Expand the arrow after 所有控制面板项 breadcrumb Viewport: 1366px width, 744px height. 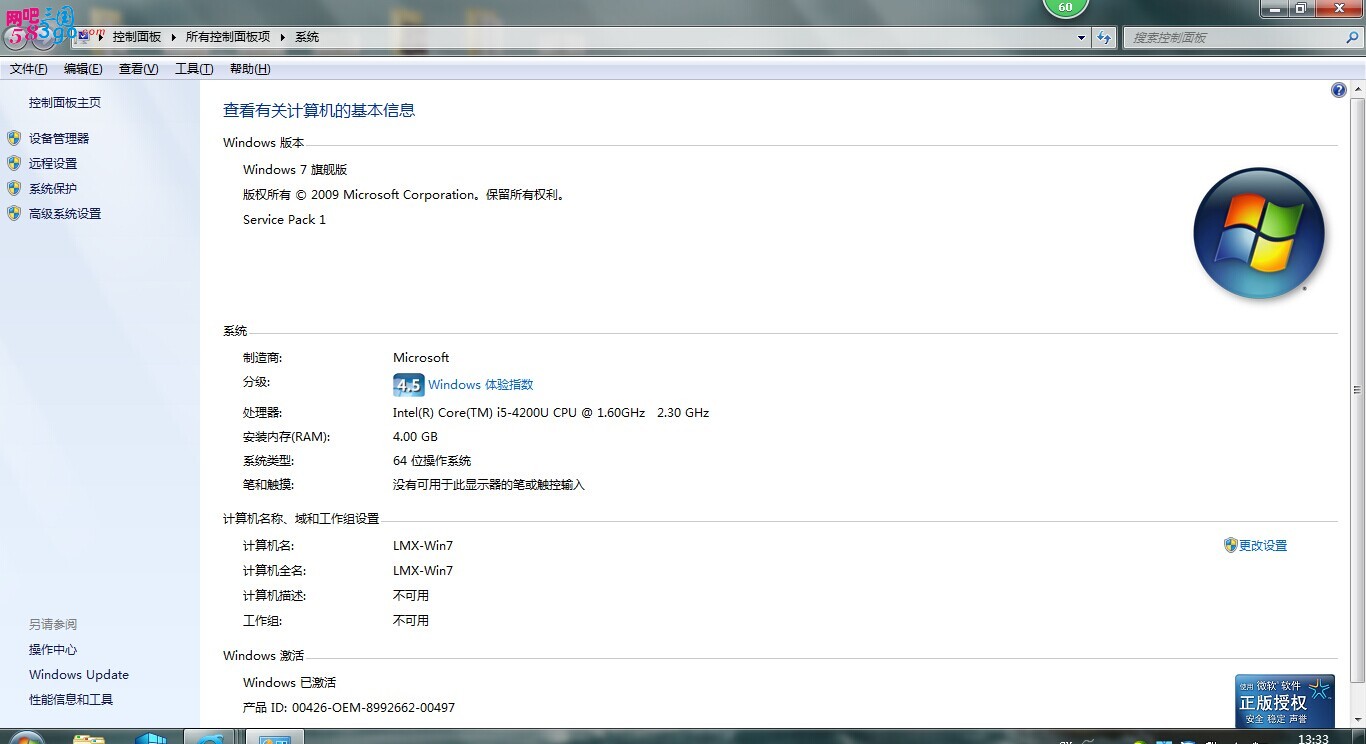point(282,37)
